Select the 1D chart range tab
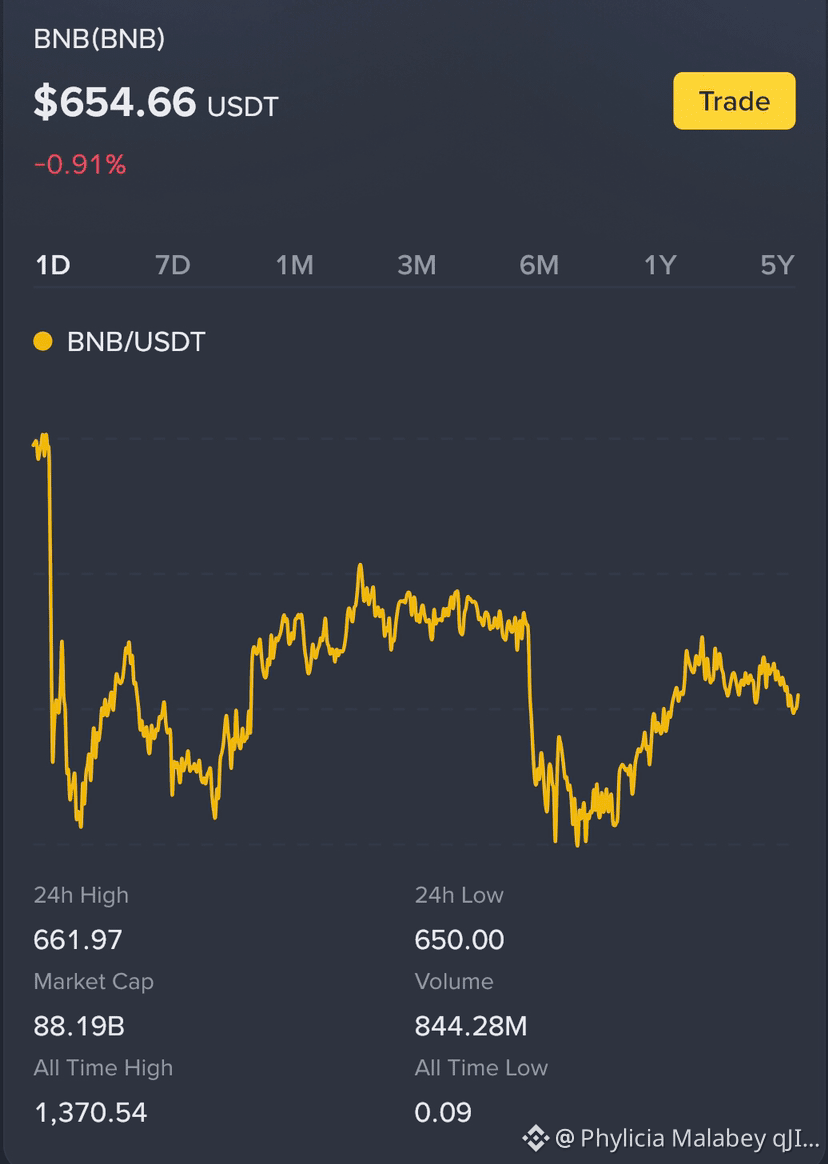 click(53, 265)
